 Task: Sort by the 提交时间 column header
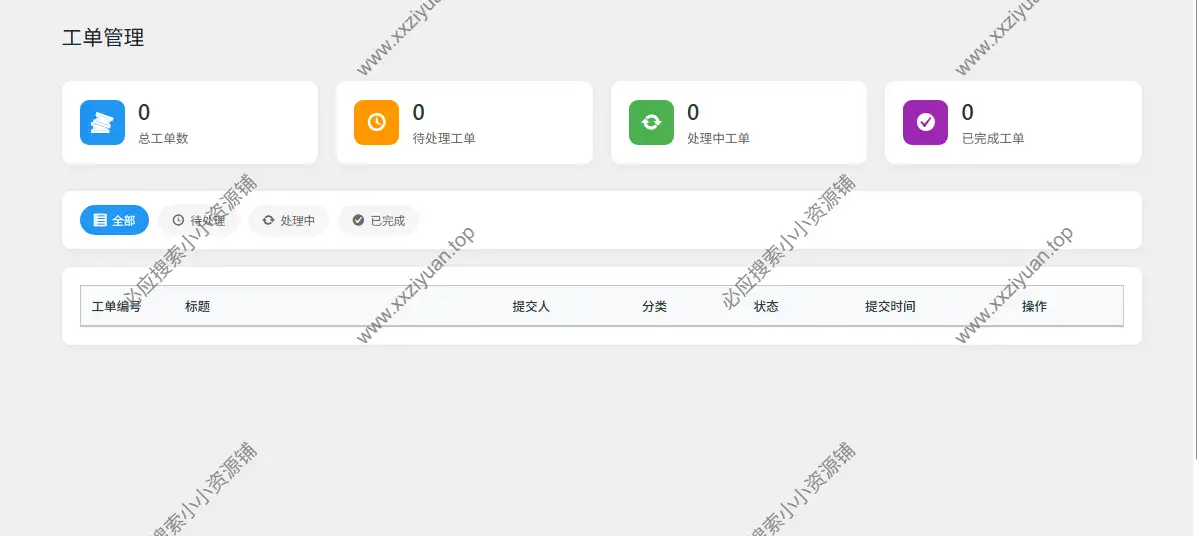890,306
